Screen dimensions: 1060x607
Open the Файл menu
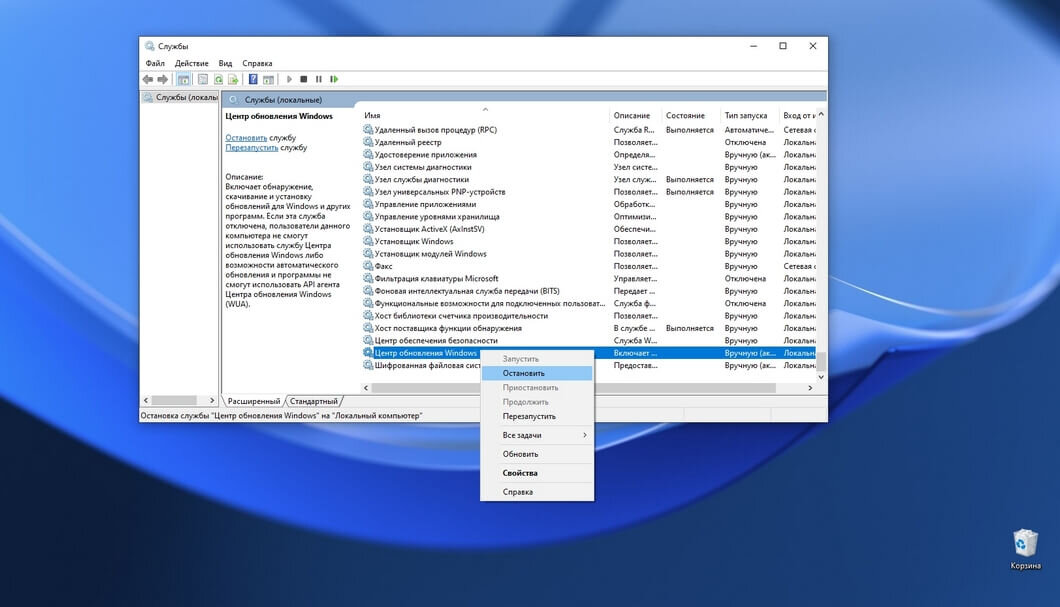click(x=155, y=63)
